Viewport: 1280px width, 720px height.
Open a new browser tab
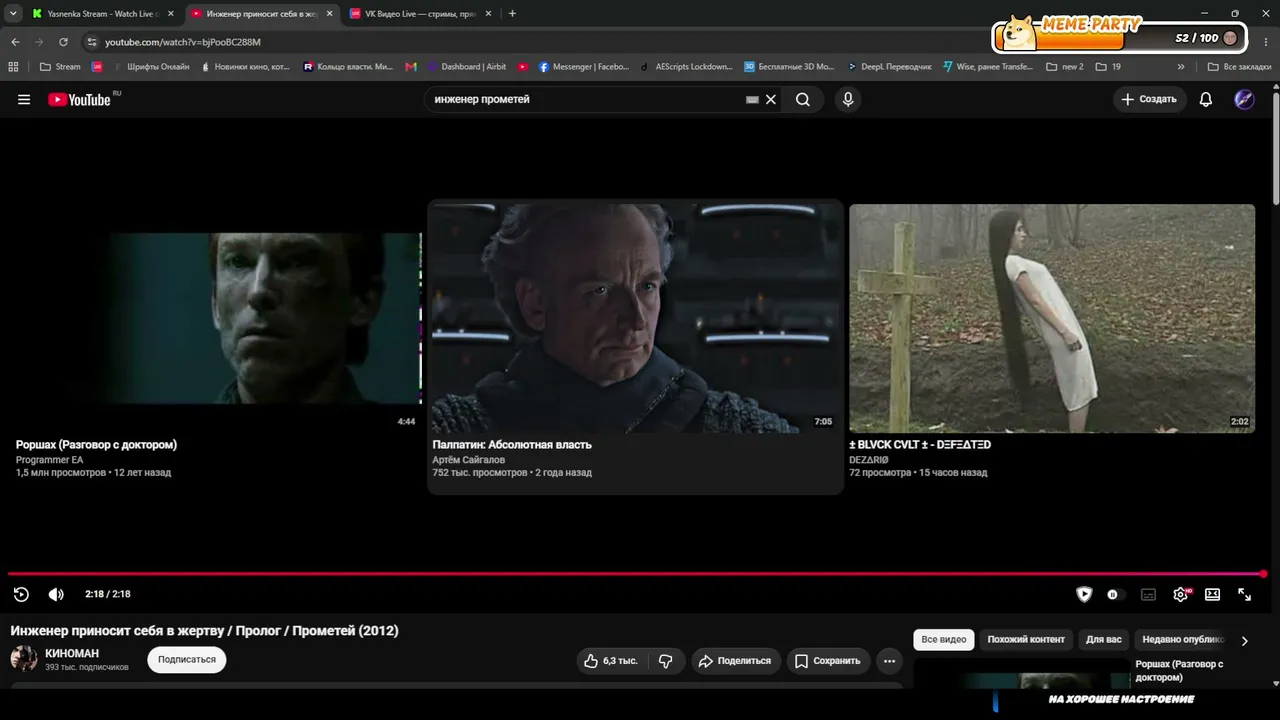click(512, 14)
